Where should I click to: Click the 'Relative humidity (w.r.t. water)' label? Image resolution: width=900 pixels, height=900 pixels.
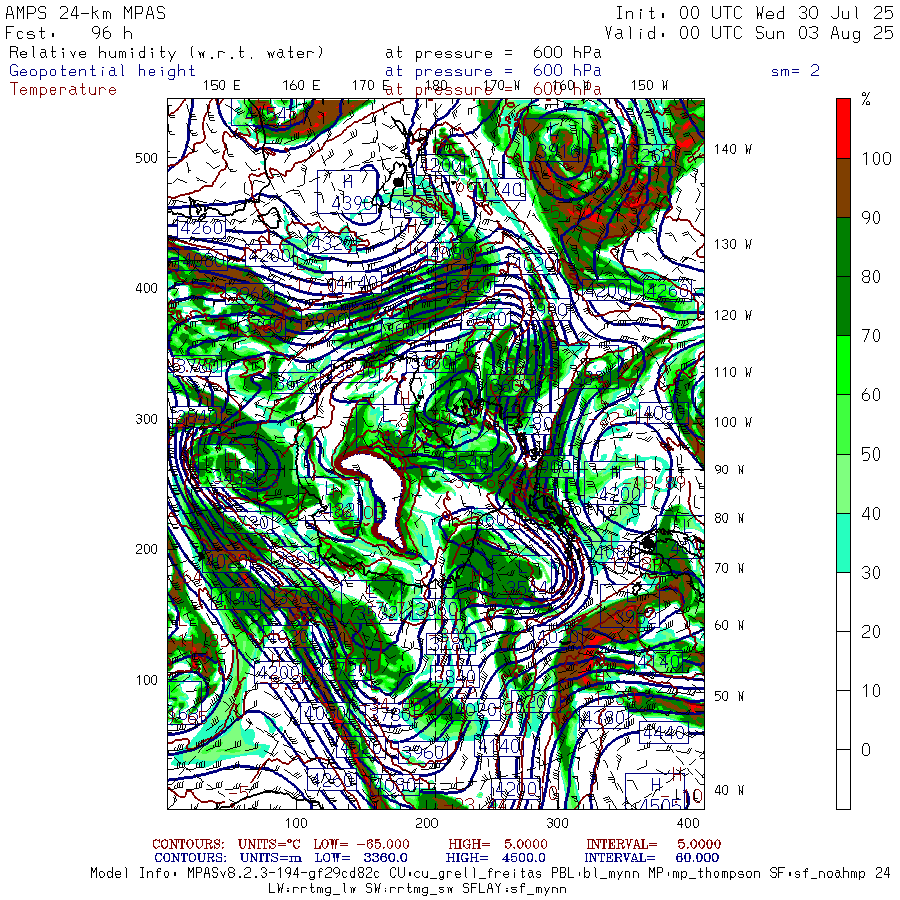(x=166, y=53)
